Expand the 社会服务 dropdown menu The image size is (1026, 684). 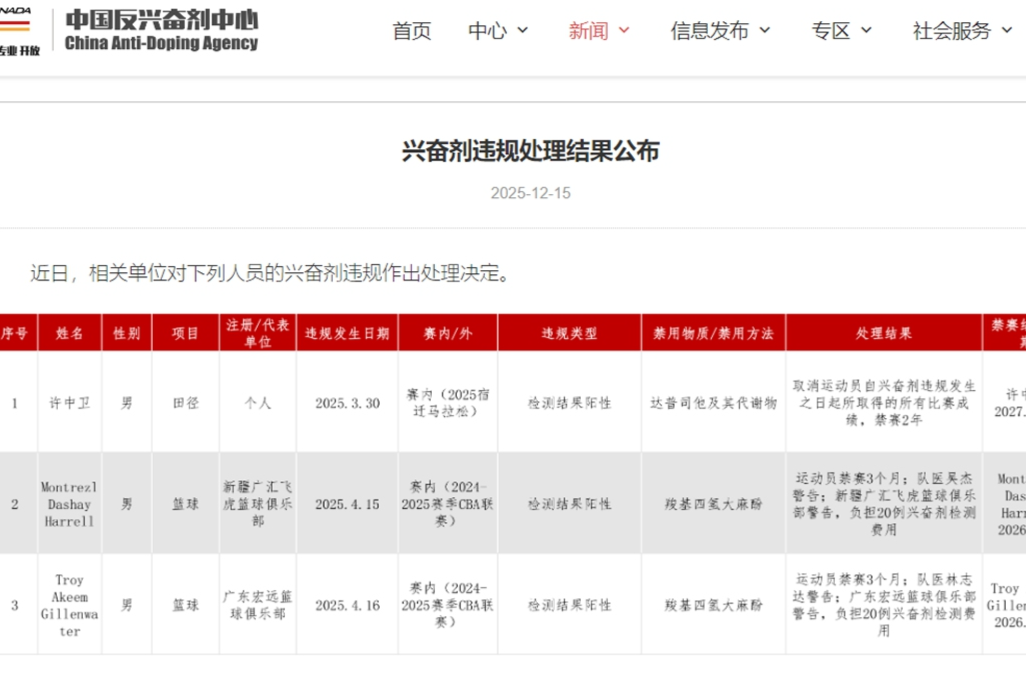click(952, 31)
